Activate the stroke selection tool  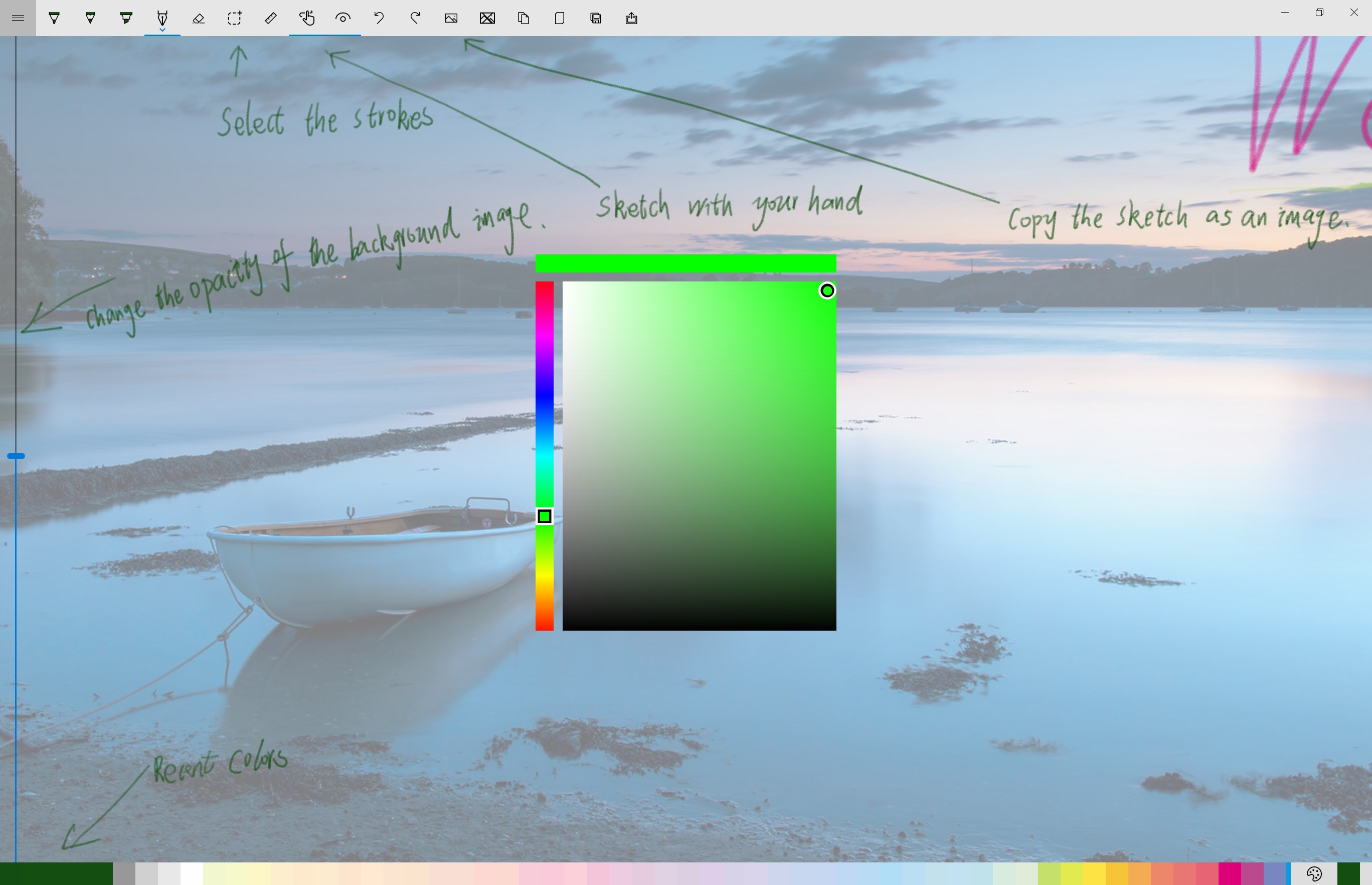(x=234, y=18)
